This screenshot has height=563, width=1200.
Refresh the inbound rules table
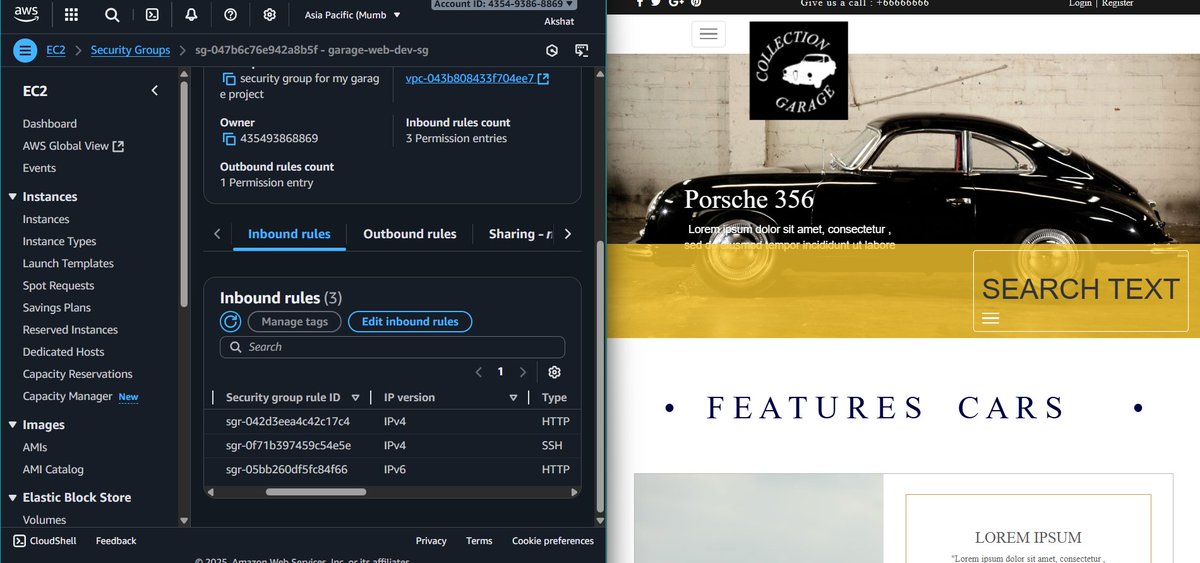coord(230,321)
